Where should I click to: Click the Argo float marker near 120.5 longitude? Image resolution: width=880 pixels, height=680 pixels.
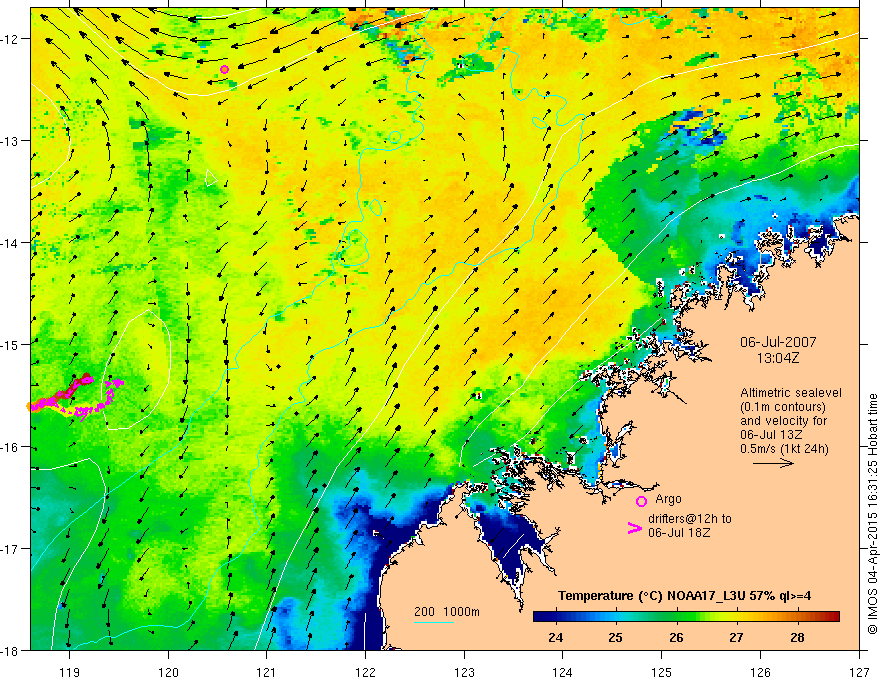[224, 70]
